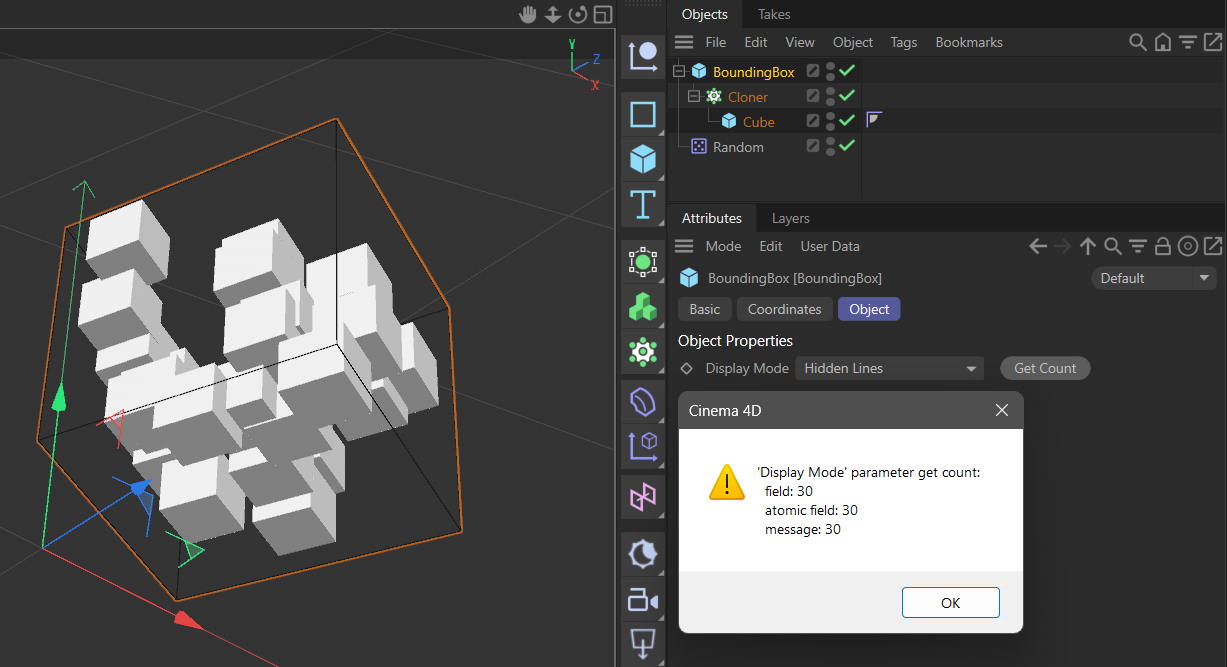Screen dimensions: 1227x667
Task: Switch to the Takes tab
Action: coord(774,14)
